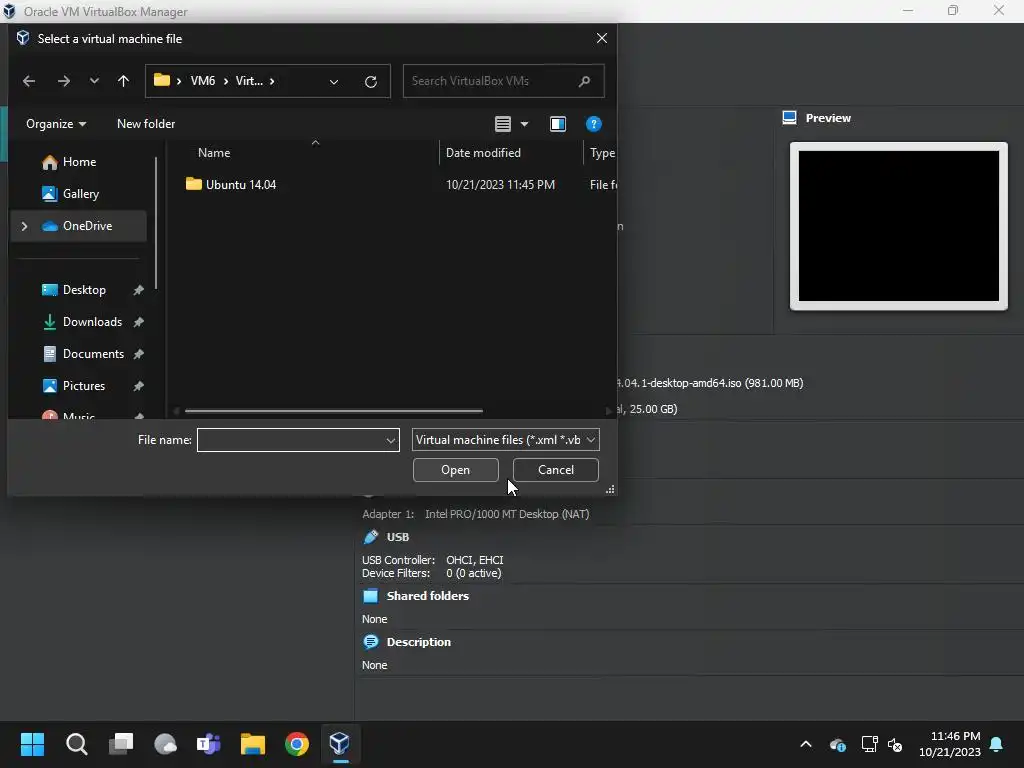Click the Preview section header in VirtualBox Manager
Screen dimensions: 1024x768
coord(827,118)
